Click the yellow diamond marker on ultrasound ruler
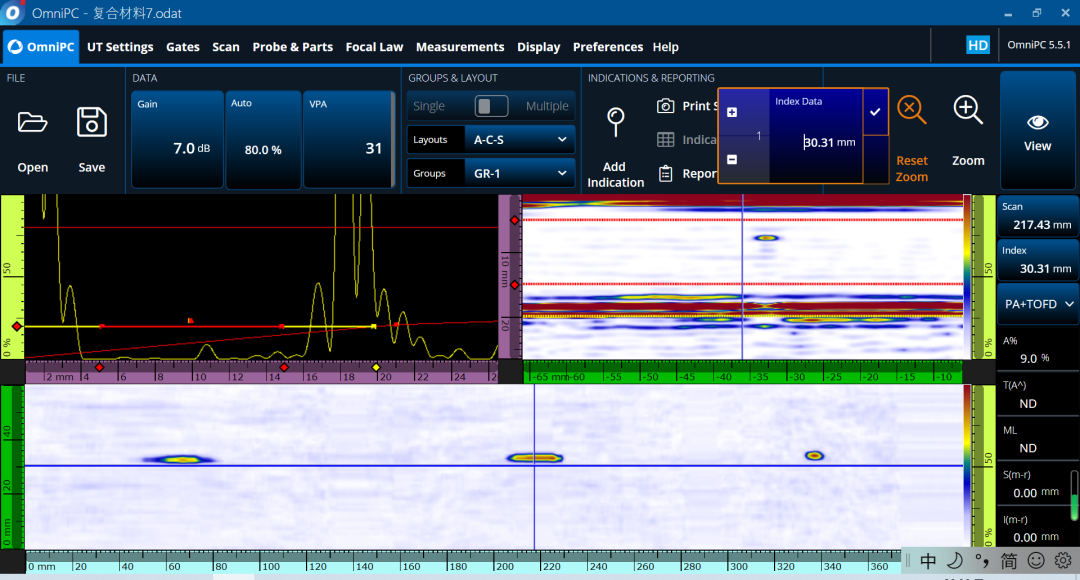The height and width of the screenshot is (580, 1080). [376, 368]
